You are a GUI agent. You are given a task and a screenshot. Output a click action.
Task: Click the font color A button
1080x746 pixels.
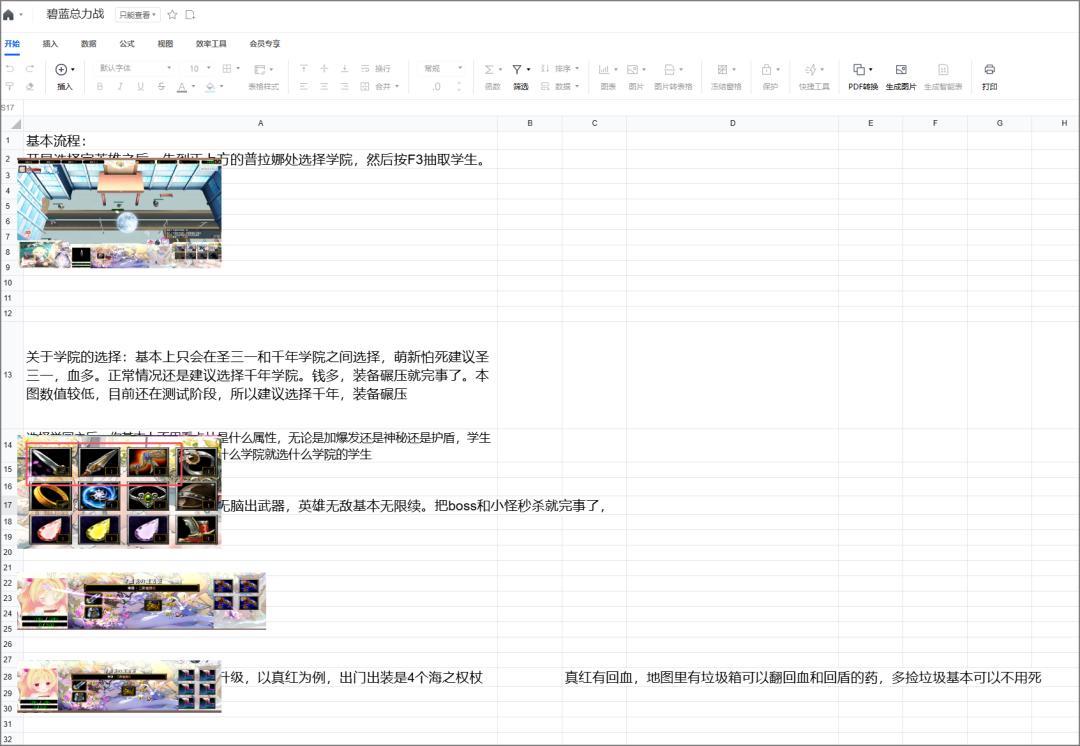pyautogui.click(x=181, y=87)
